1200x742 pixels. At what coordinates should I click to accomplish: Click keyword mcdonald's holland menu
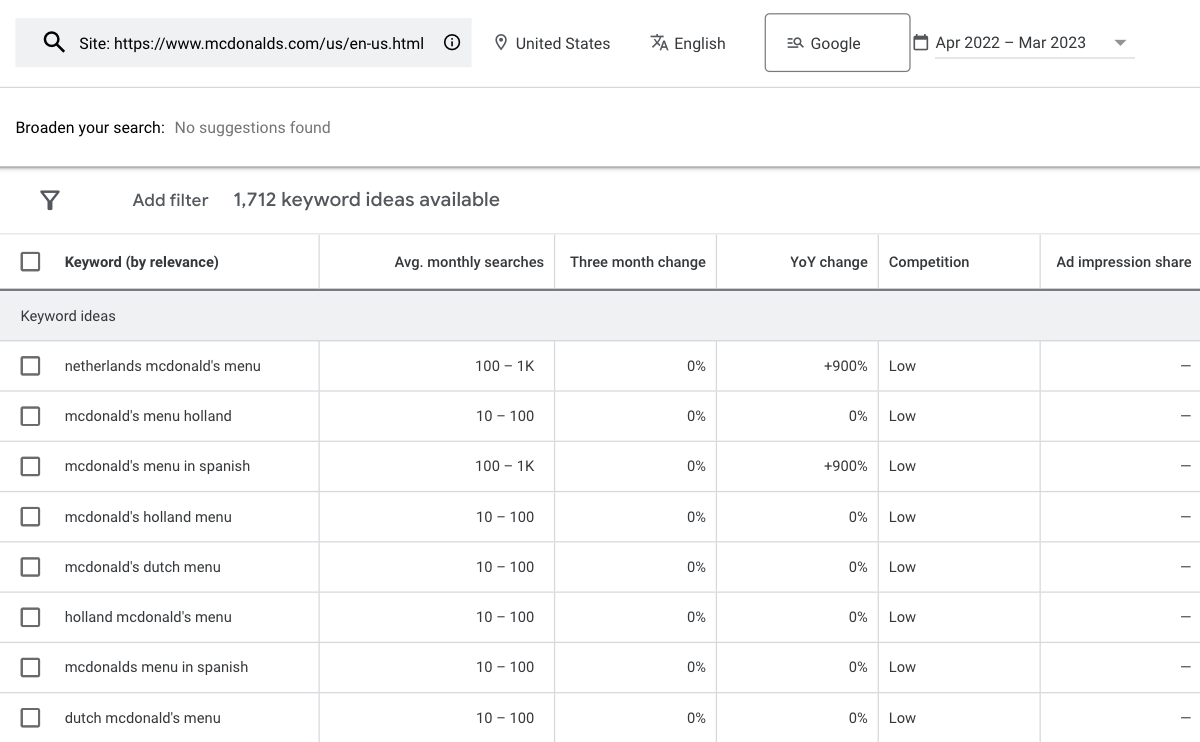(x=148, y=517)
